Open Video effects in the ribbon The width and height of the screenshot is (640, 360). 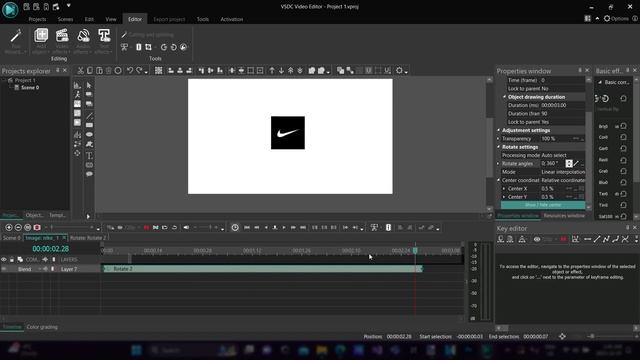tap(62, 41)
